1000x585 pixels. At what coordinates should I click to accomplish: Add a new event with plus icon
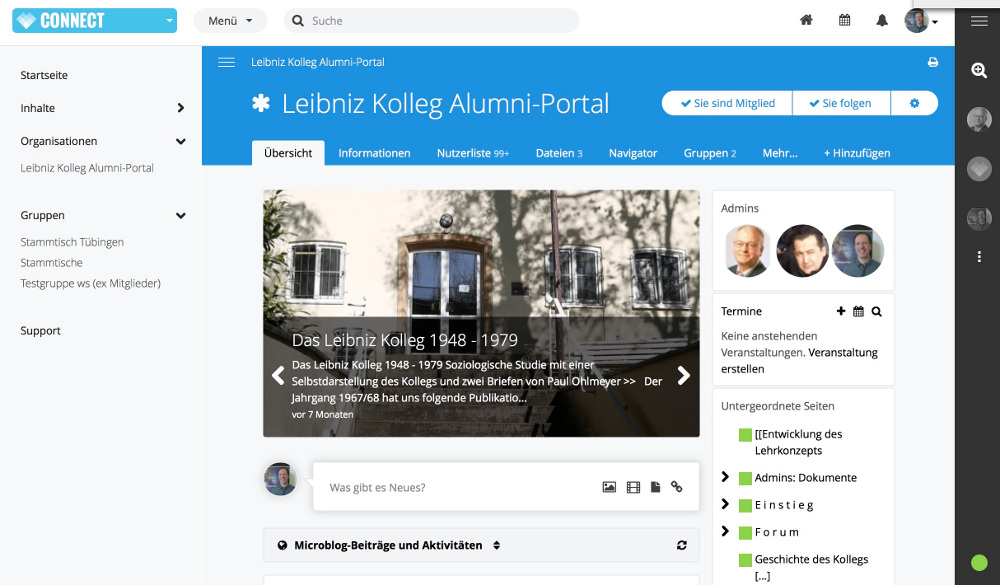[x=841, y=311]
